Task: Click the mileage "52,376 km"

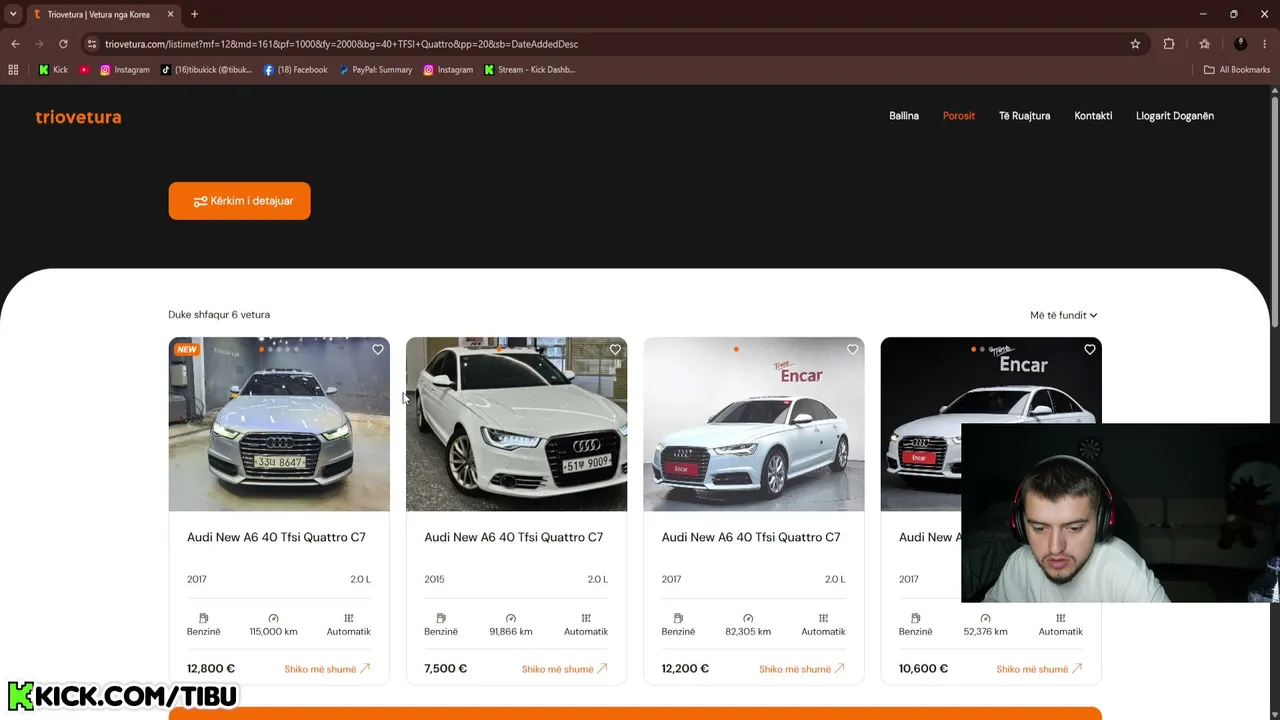Action: 985,632
